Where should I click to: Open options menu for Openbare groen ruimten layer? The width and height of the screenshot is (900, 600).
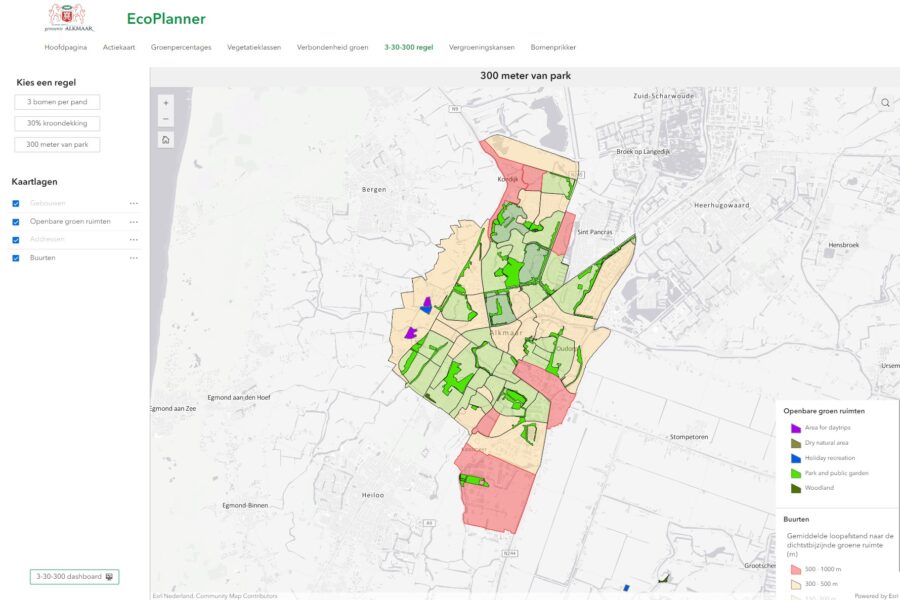point(134,221)
